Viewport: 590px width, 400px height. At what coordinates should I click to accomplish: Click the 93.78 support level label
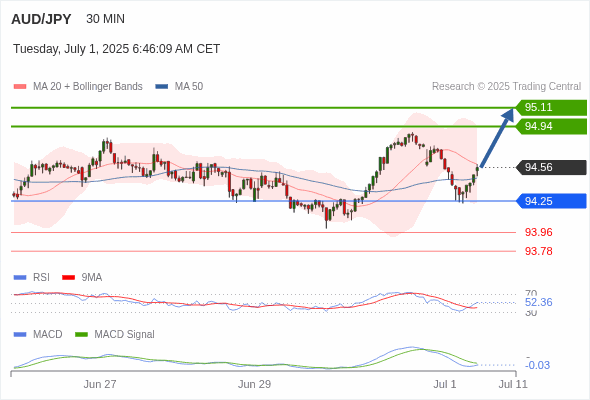tap(539, 251)
